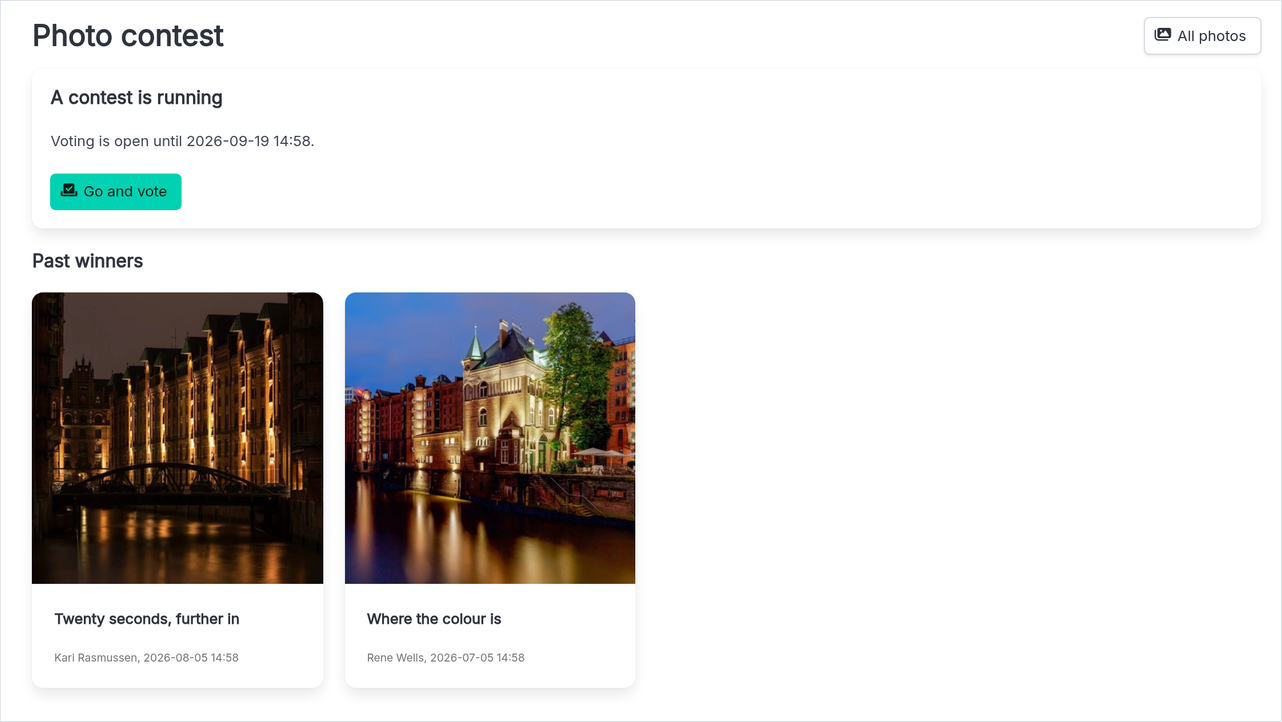Click the Go and vote button

(116, 192)
